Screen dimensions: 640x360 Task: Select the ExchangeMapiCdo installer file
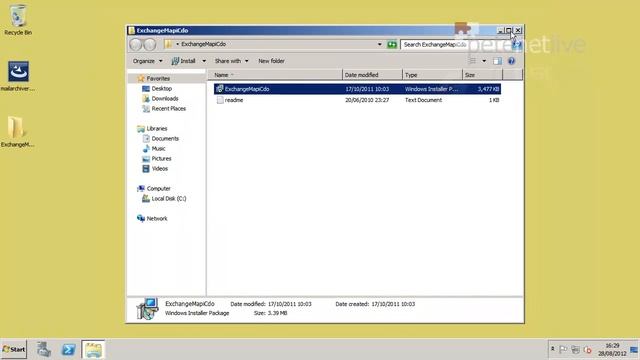click(x=357, y=89)
